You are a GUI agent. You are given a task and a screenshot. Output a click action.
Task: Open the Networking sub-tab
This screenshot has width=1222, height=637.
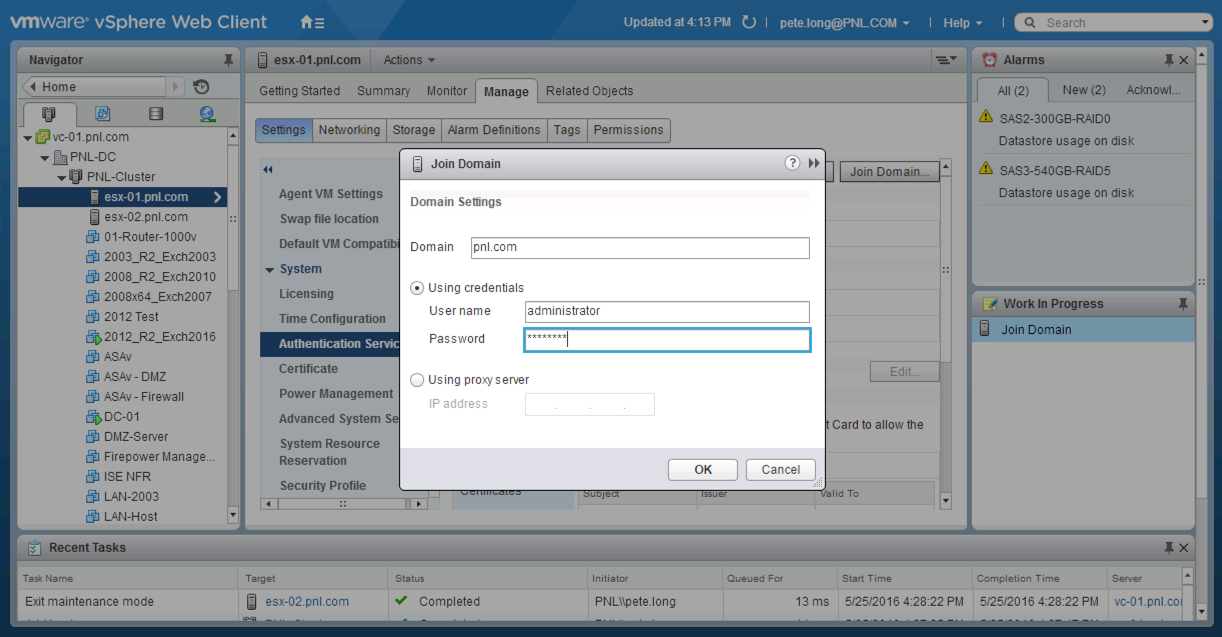349,130
